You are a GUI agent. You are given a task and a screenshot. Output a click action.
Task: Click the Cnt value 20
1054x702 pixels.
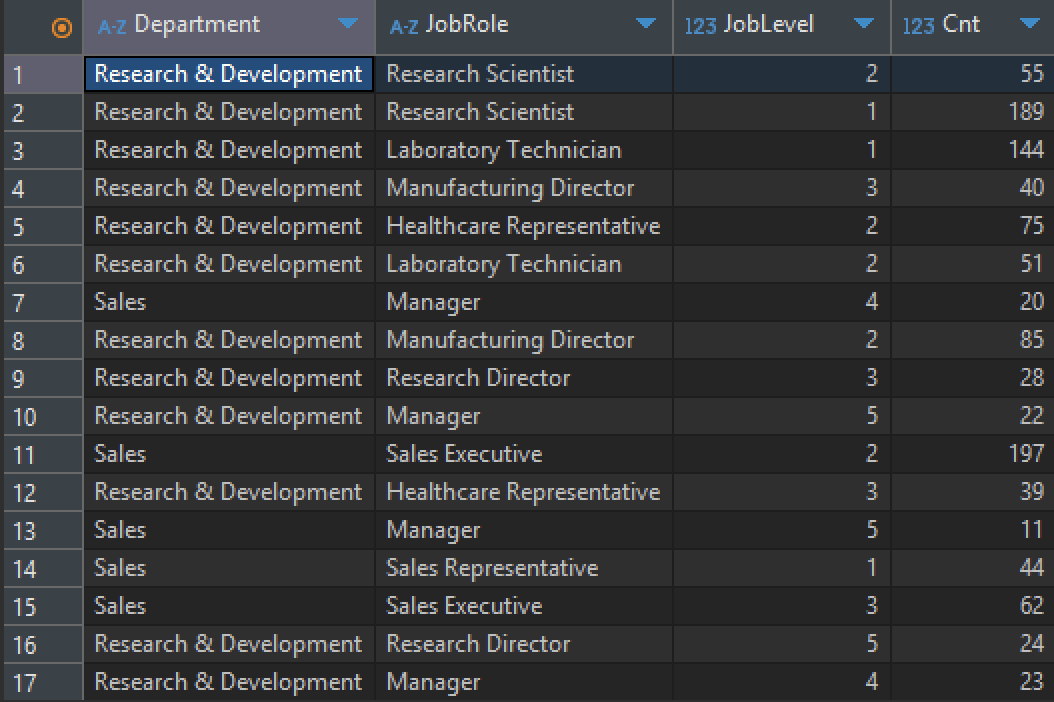coord(1032,302)
